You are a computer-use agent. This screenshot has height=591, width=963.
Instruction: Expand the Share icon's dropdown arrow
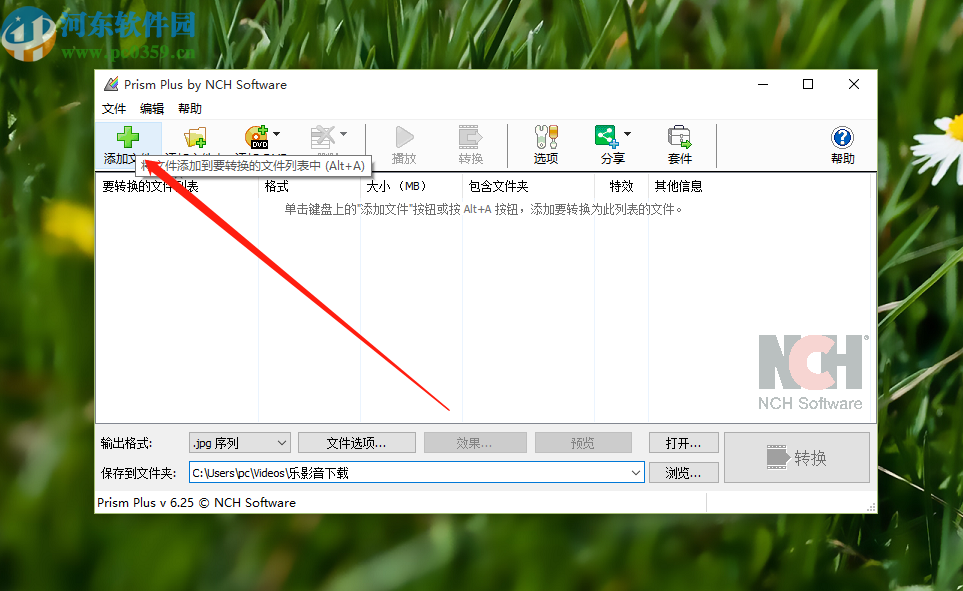point(625,131)
